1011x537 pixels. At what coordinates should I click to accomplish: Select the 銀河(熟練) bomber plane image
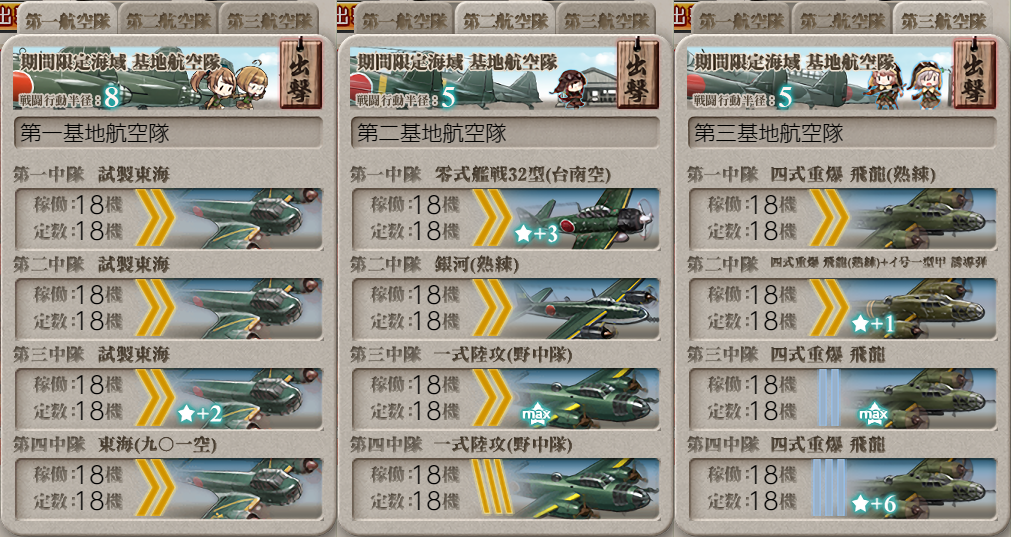587,309
